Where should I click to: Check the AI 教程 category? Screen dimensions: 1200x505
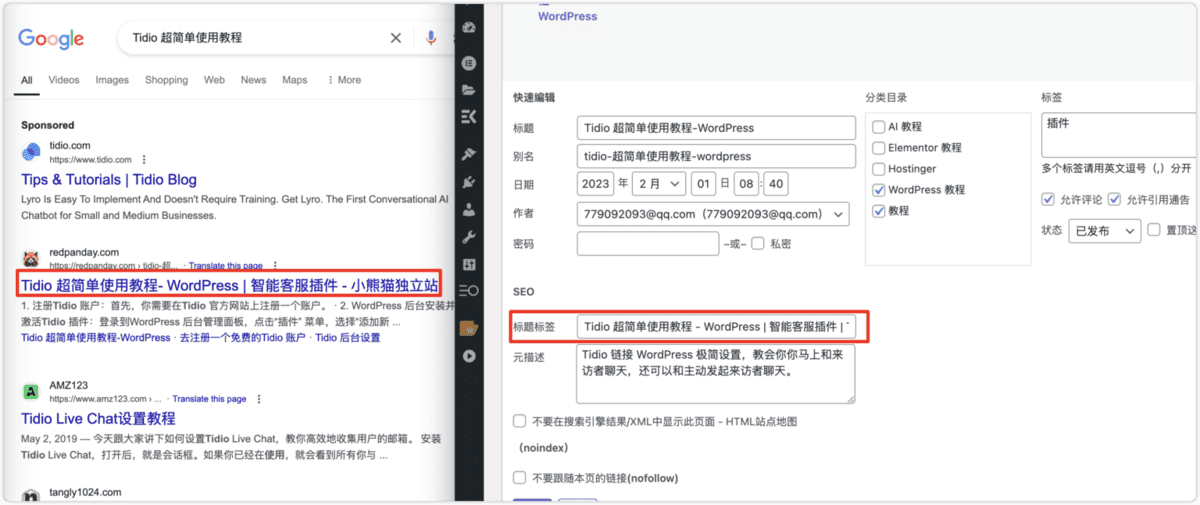[x=879, y=127]
